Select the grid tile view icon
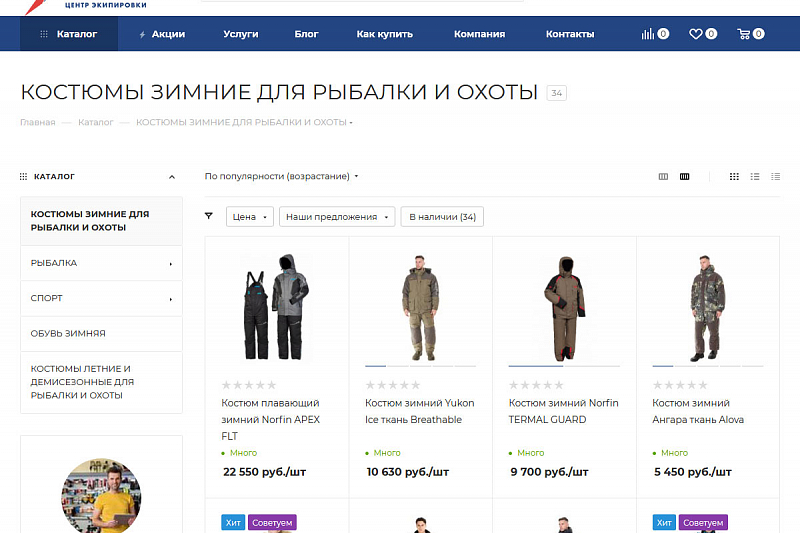 point(734,176)
